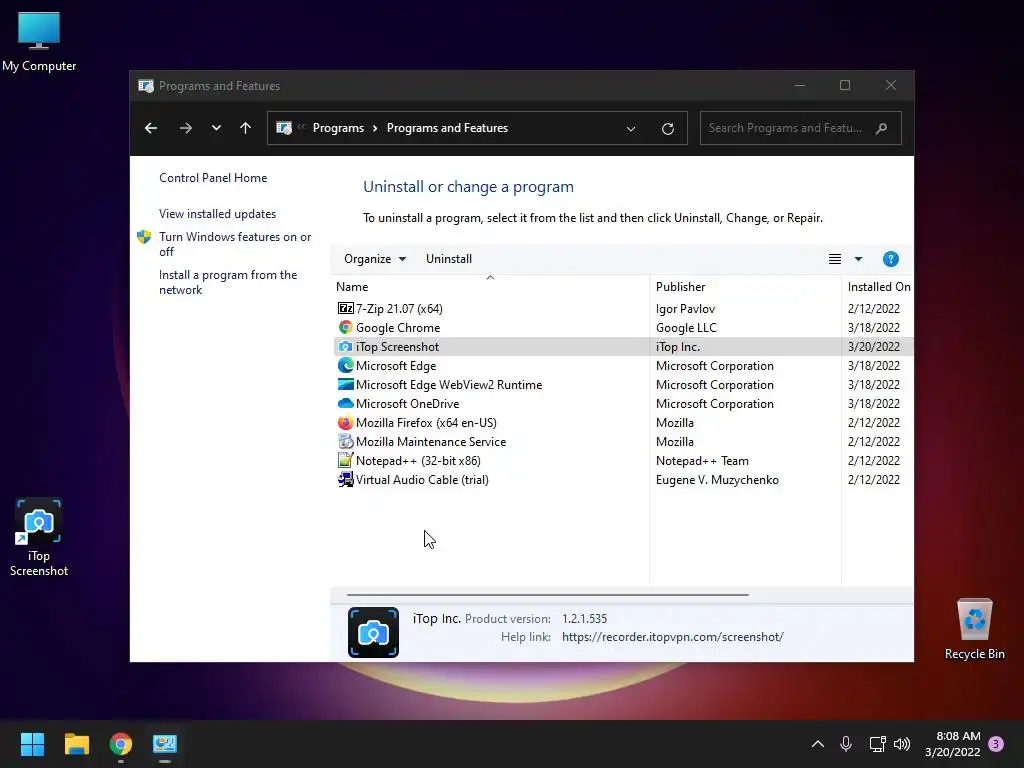
Task: Click the 3/20/2022 install date cell
Action: click(x=874, y=347)
